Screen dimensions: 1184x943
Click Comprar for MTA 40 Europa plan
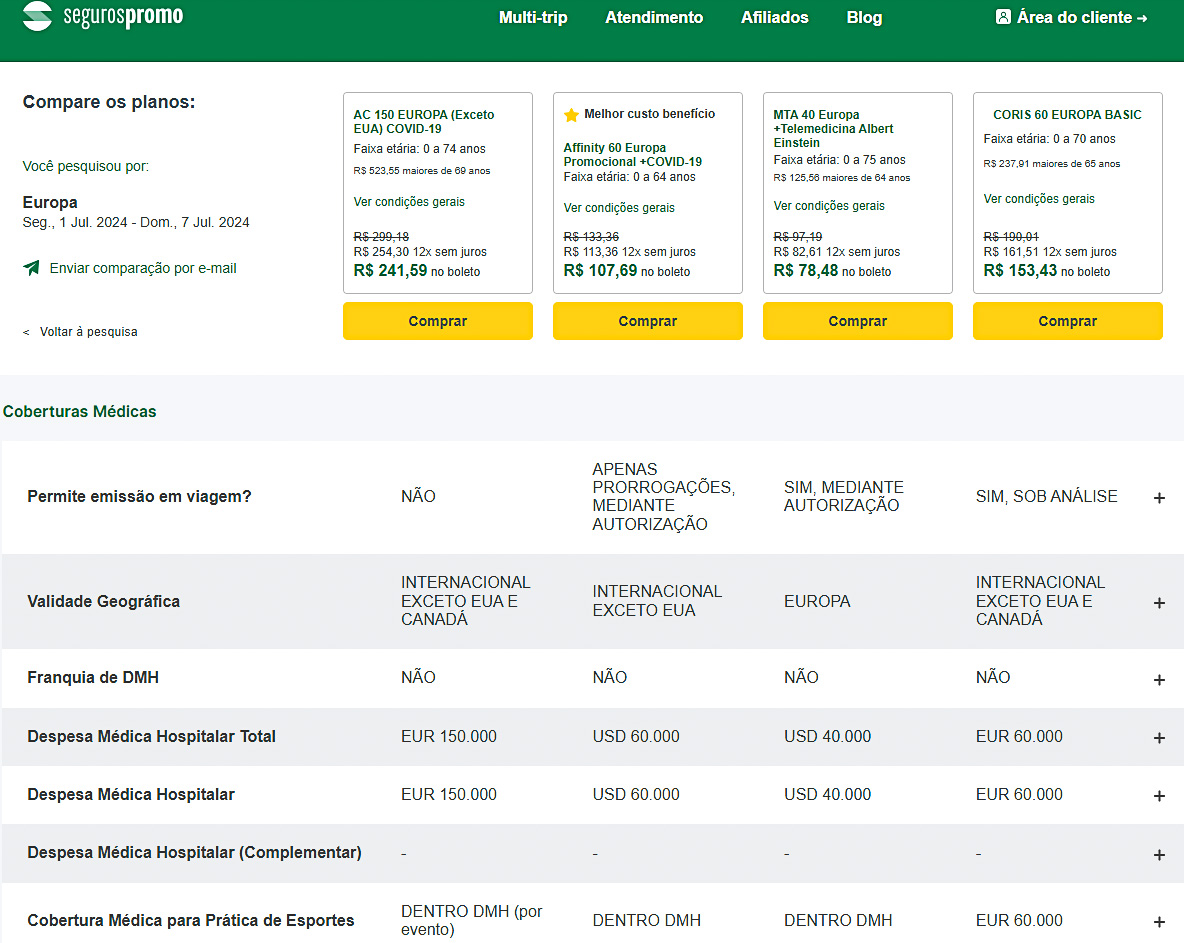point(858,321)
